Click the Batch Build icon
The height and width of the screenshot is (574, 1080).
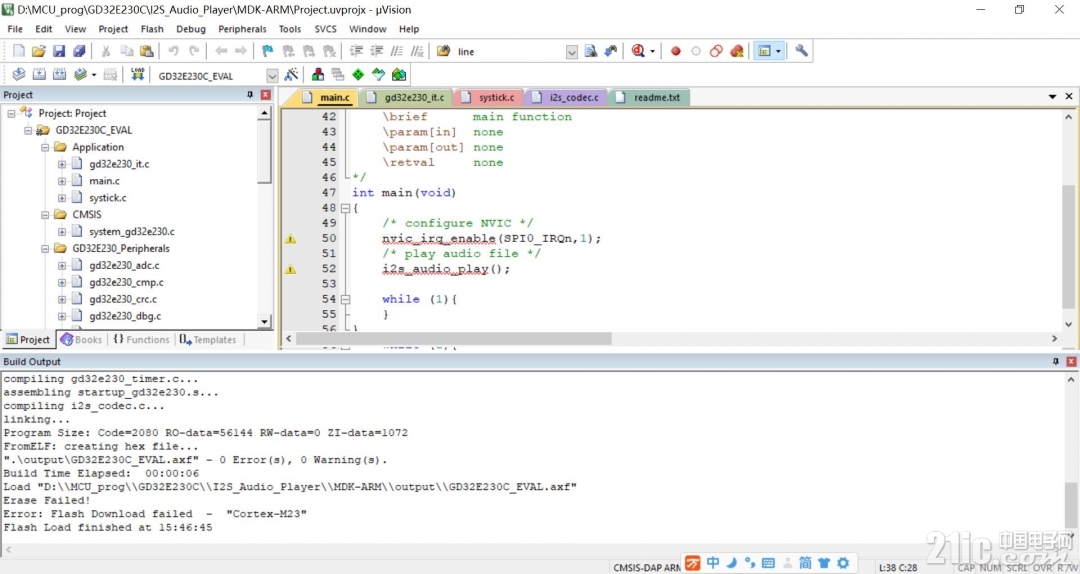(81, 74)
